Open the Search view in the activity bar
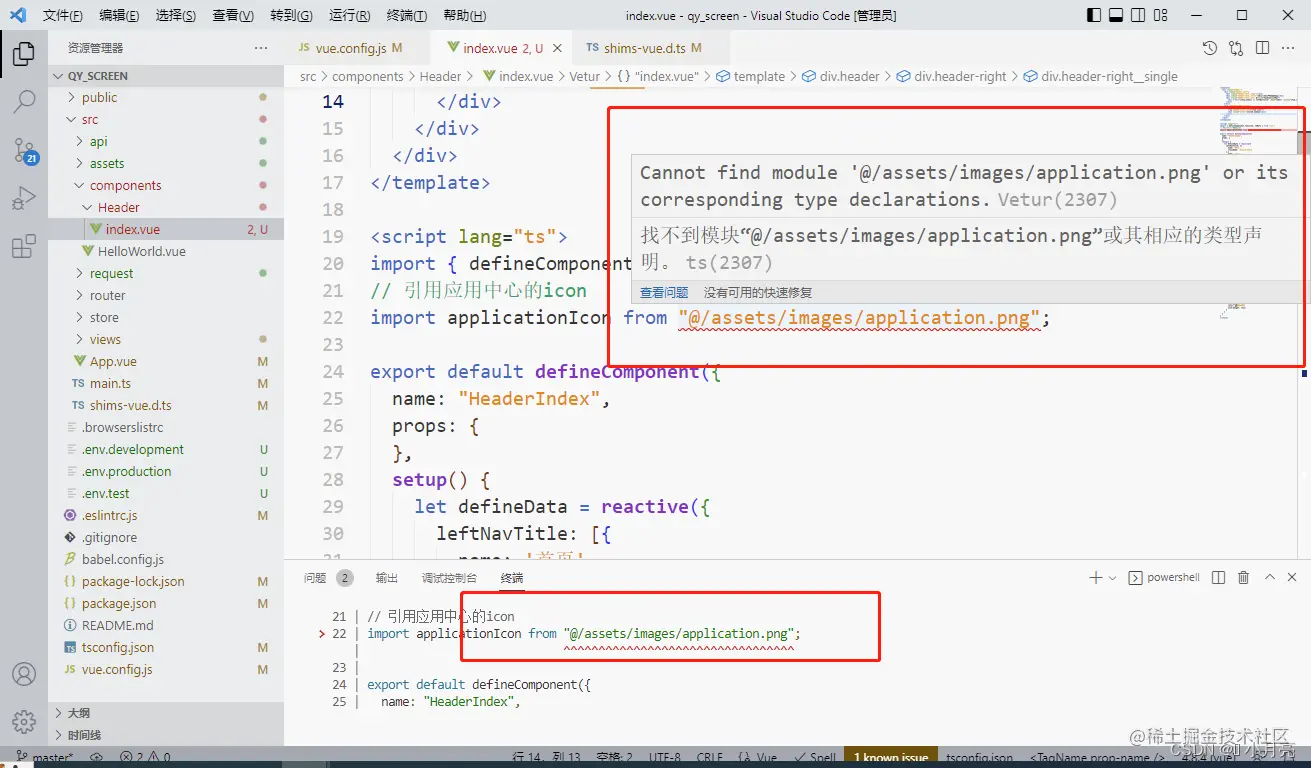Screen dimensions: 1311x768 24,101
